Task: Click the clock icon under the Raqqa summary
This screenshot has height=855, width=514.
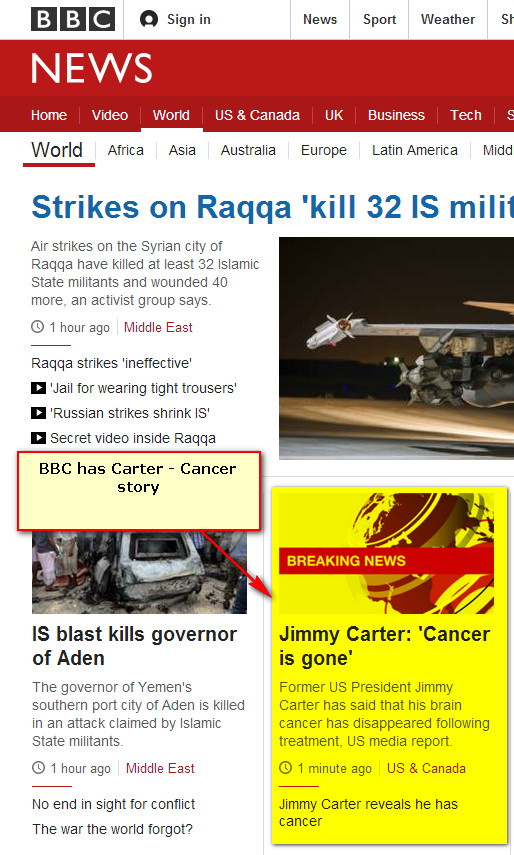Action: 38,327
